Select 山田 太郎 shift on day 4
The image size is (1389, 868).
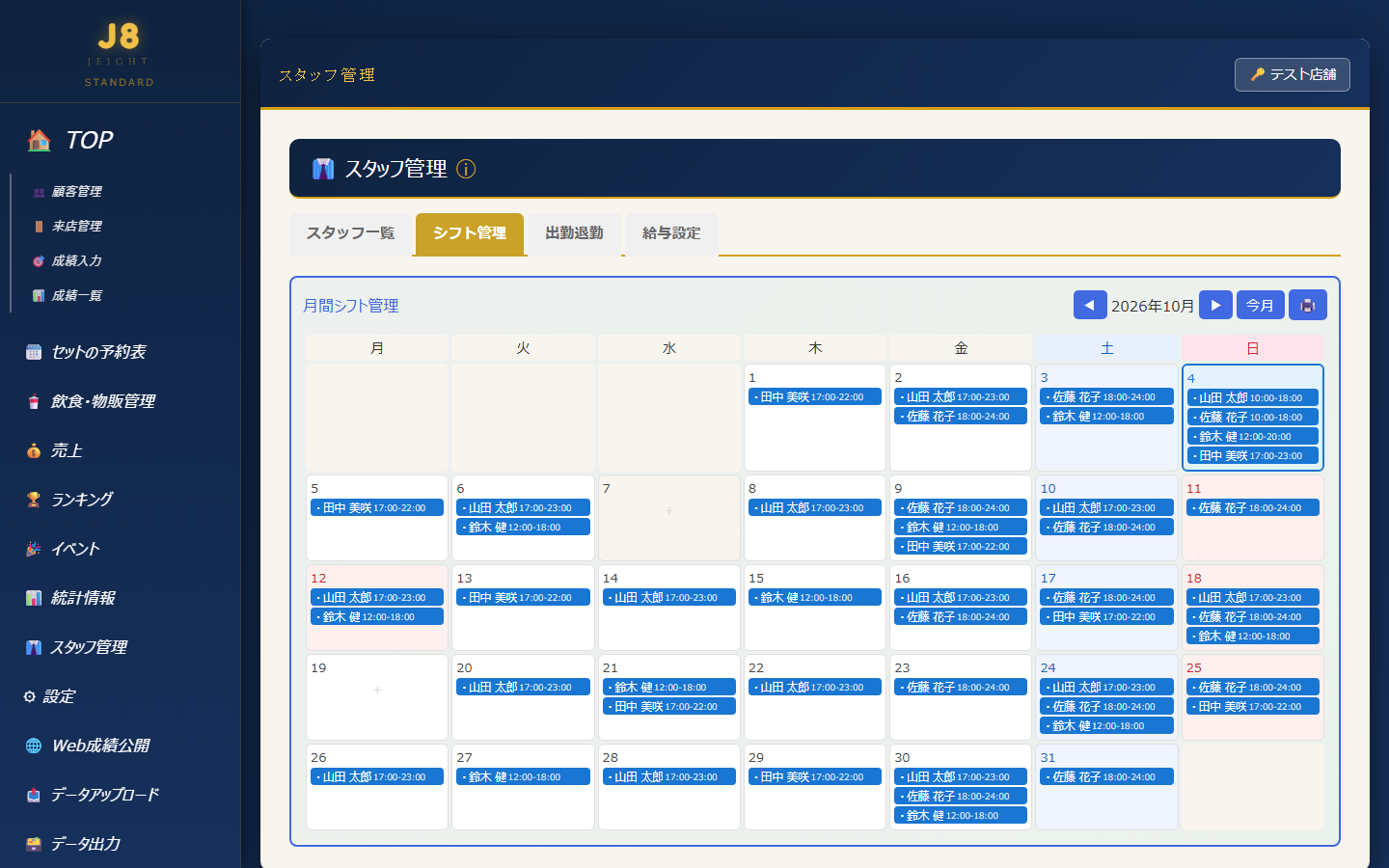1253,397
